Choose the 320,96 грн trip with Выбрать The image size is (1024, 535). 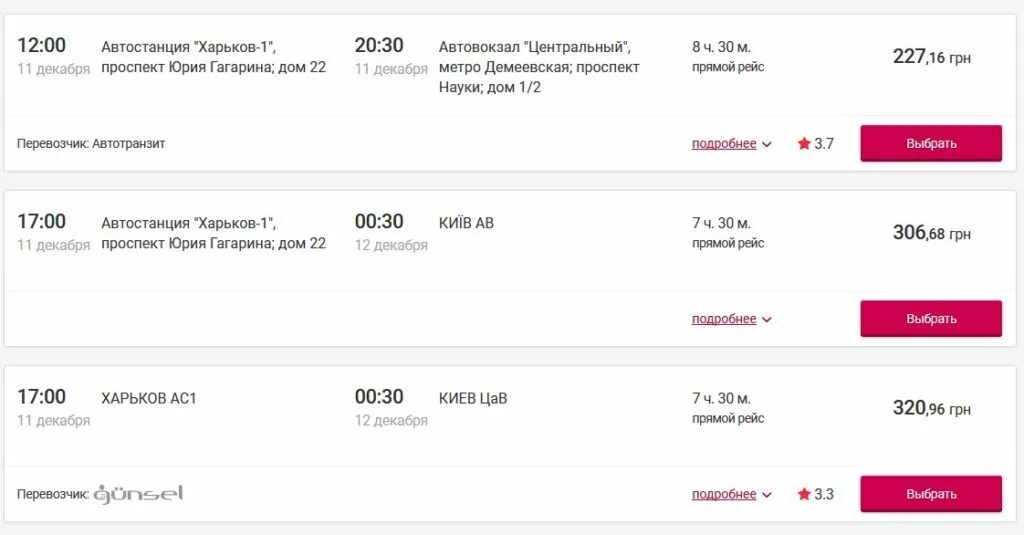point(931,494)
